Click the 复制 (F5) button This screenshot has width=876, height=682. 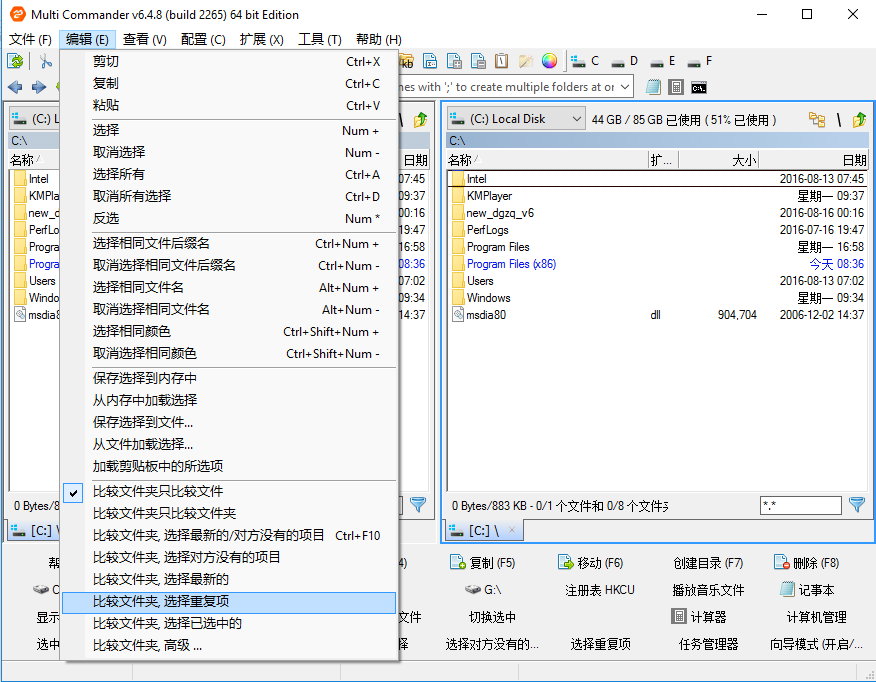click(483, 562)
